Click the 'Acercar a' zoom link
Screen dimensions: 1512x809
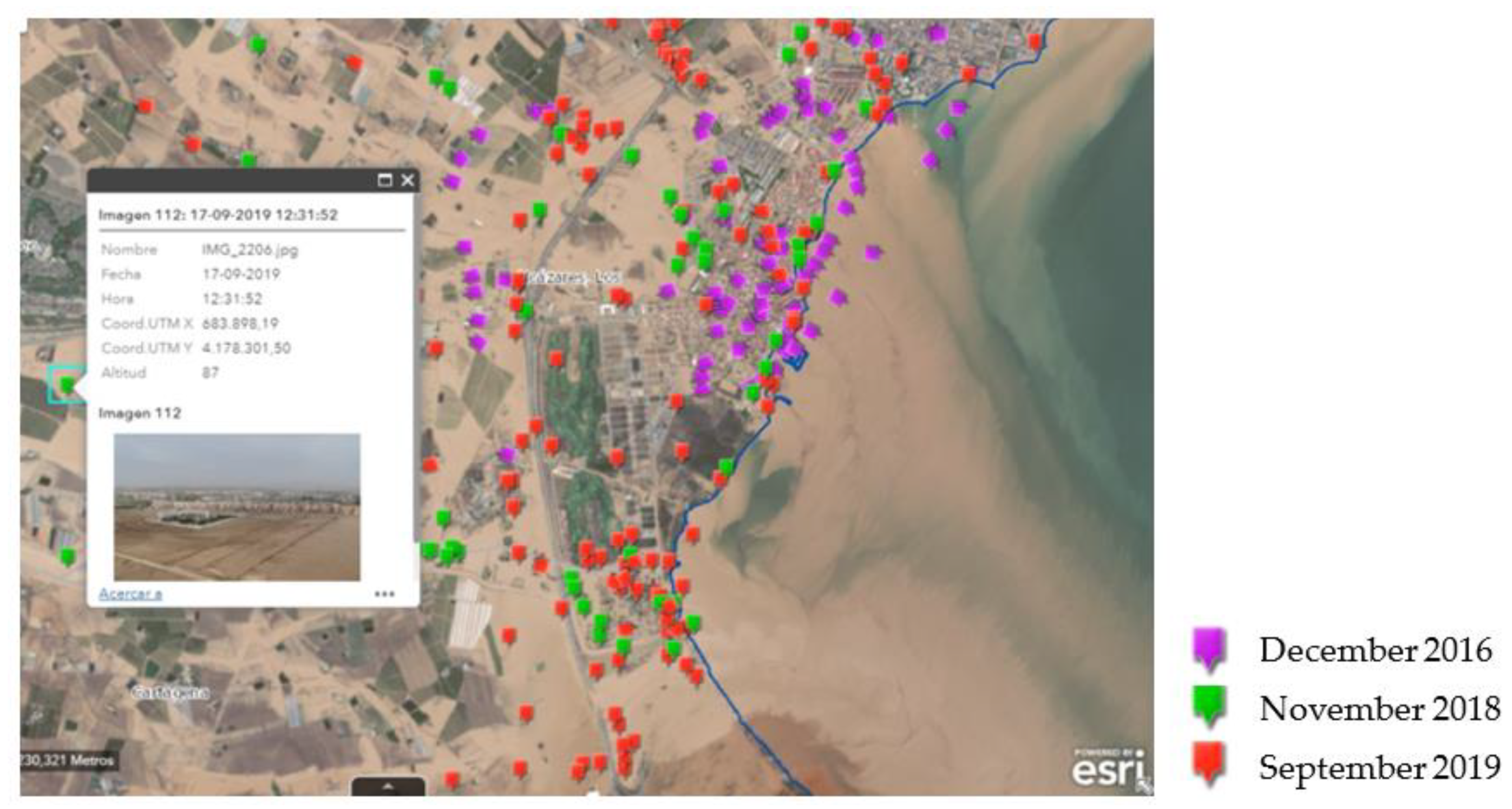(130, 593)
